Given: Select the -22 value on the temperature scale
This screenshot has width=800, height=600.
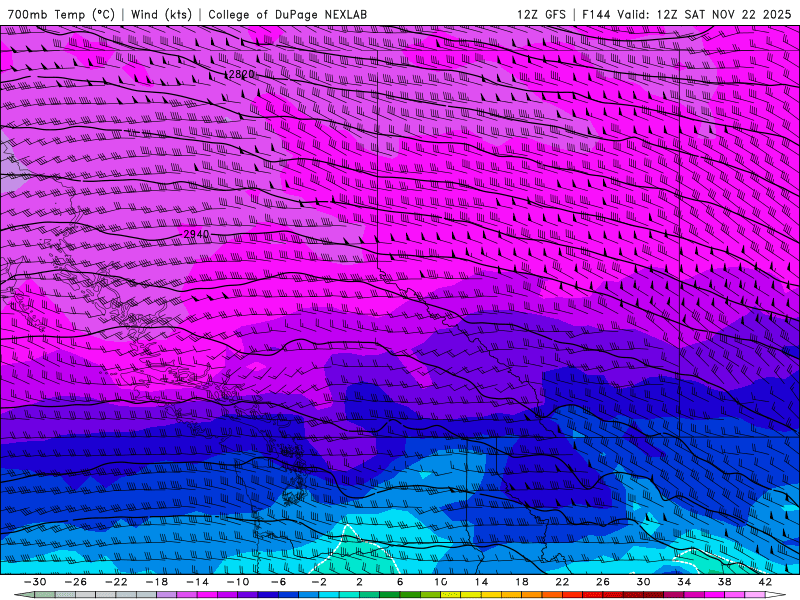Looking at the screenshot, I should tap(116, 582).
